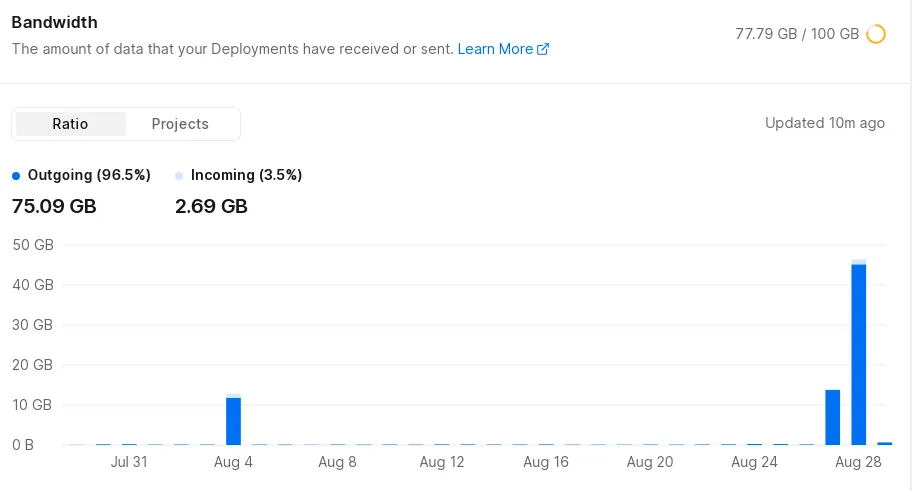
Task: Click the Updated 10m ago timestamp
Action: pyautogui.click(x=824, y=123)
